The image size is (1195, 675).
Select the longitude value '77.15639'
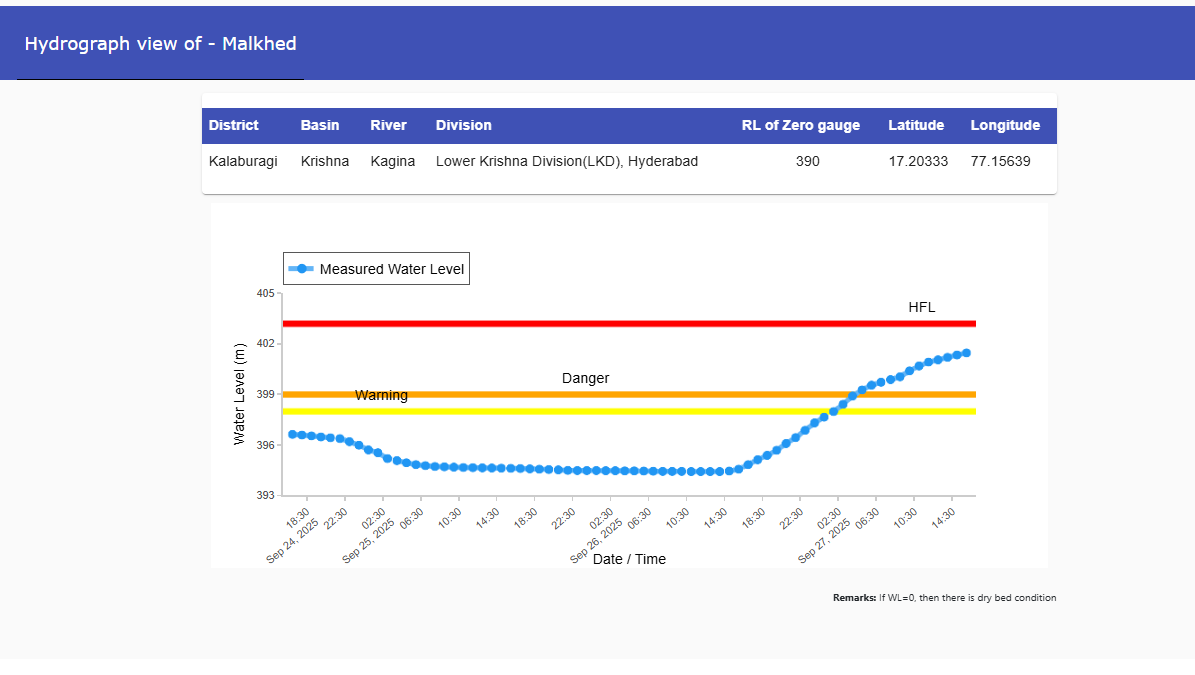pyautogui.click(x=1001, y=162)
